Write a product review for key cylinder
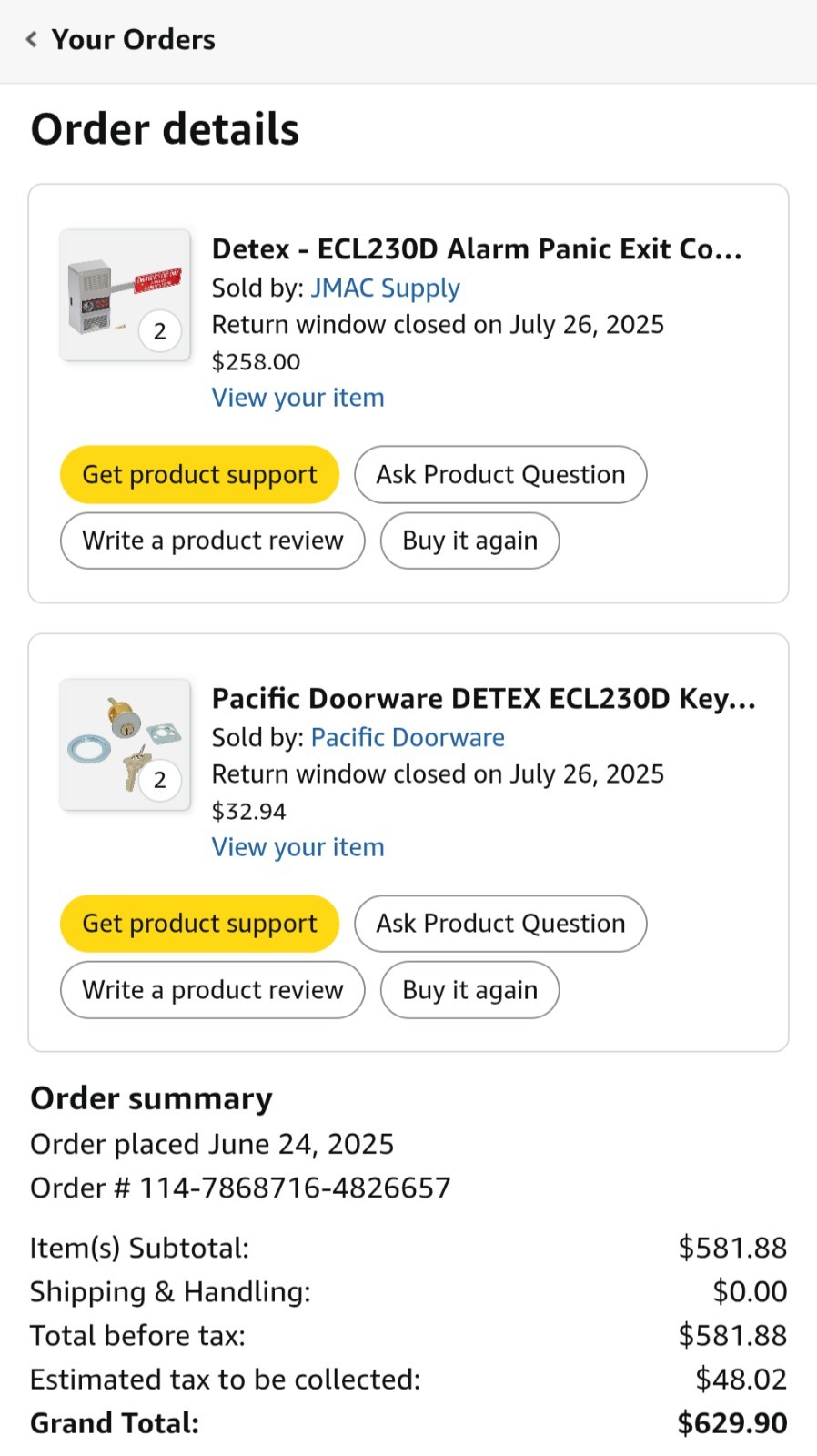 point(213,990)
